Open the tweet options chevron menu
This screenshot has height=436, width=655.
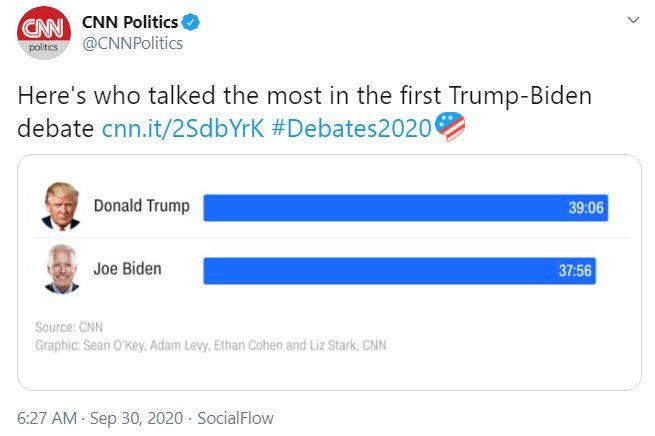(x=633, y=20)
